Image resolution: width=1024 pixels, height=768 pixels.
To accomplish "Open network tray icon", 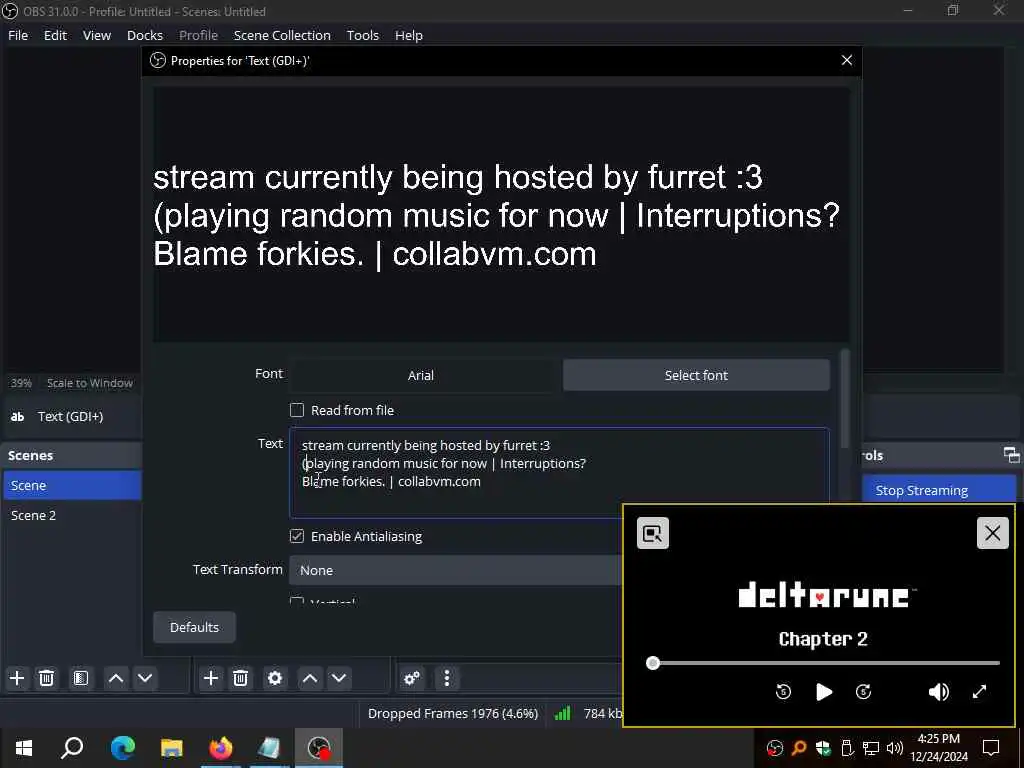I will [871, 748].
